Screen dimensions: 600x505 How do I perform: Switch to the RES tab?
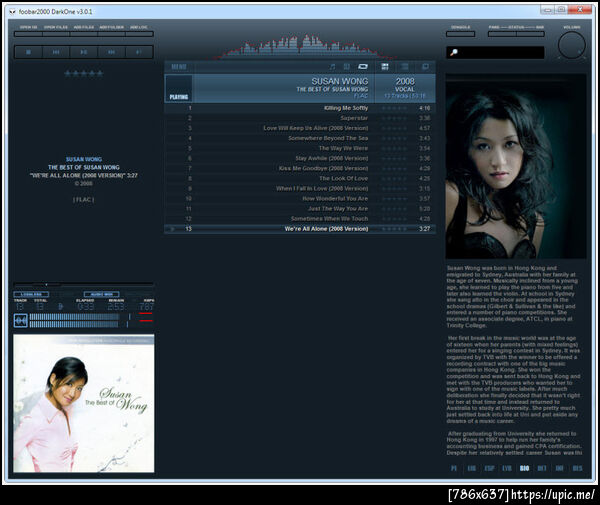click(577, 468)
